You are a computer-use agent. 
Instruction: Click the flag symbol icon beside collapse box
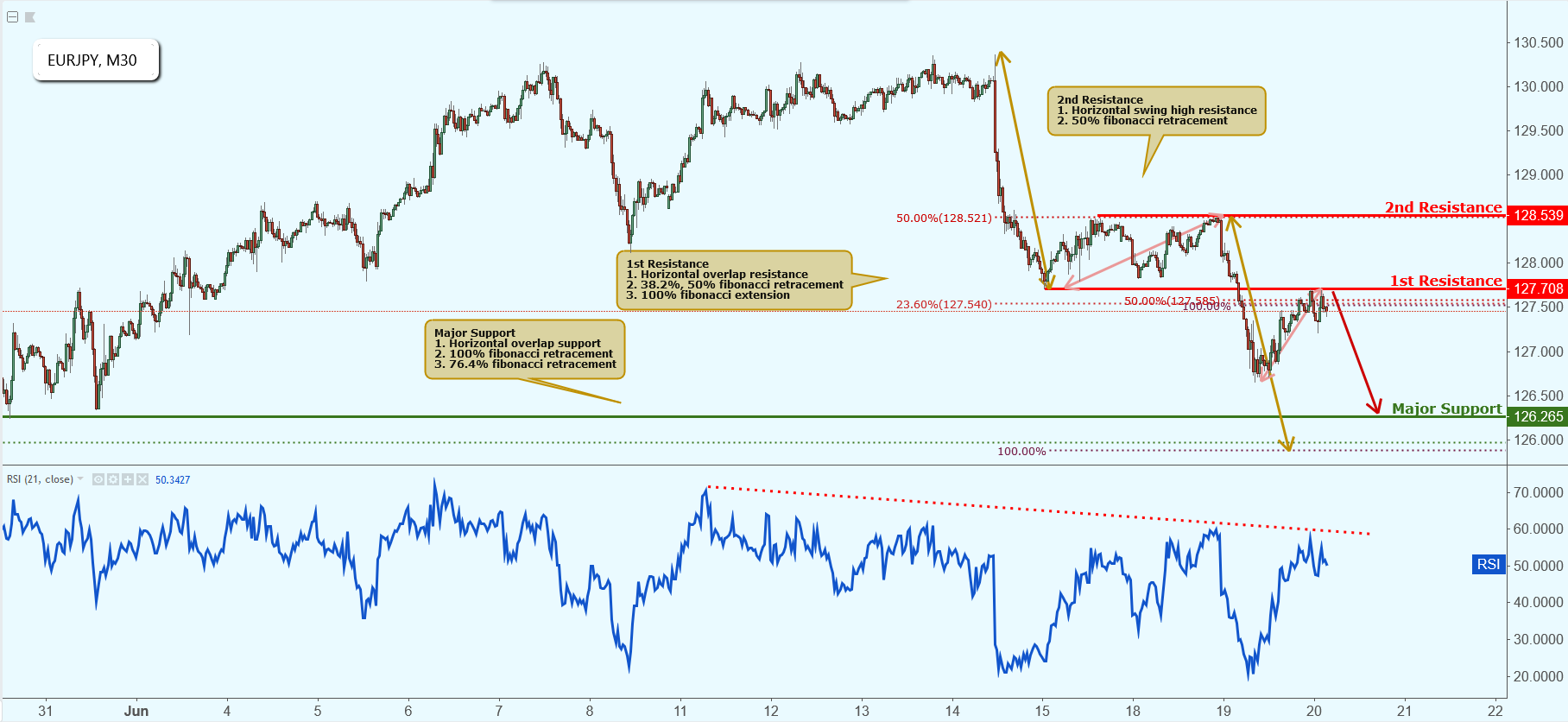click(x=30, y=17)
